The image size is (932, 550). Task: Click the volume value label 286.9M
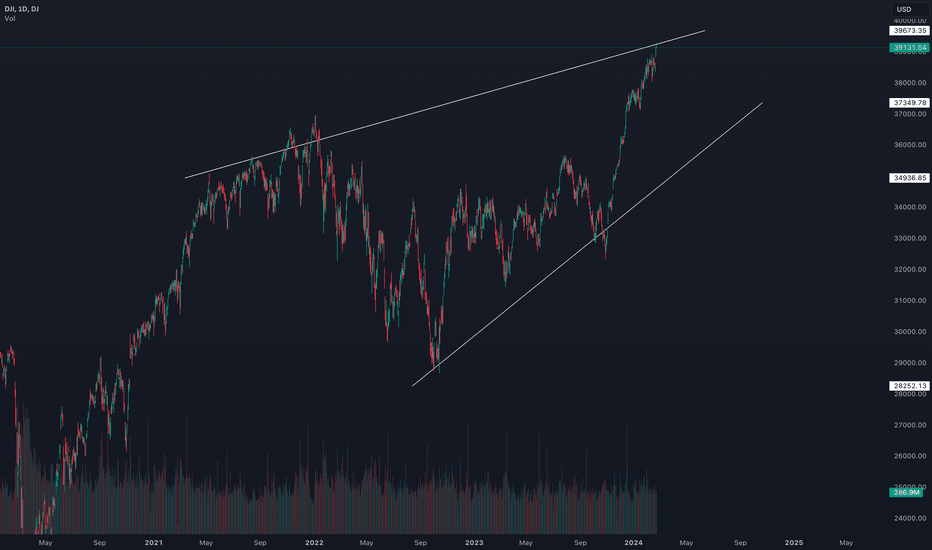point(906,492)
